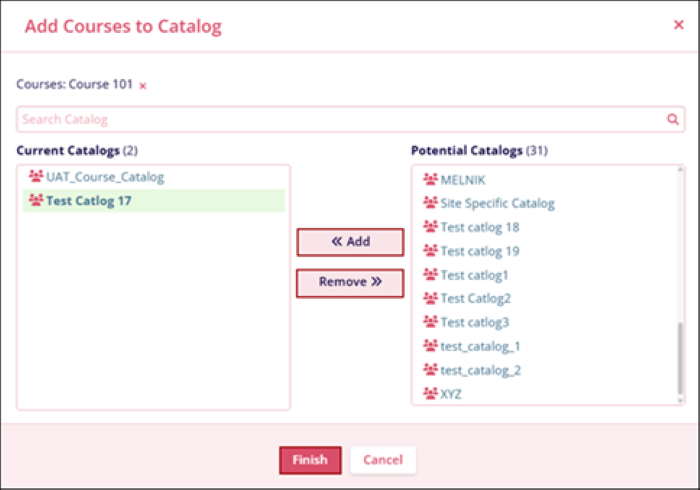Click the group icon beside UAT_Course_Catalog
Viewport: 700px width, 490px height.
[x=36, y=177]
